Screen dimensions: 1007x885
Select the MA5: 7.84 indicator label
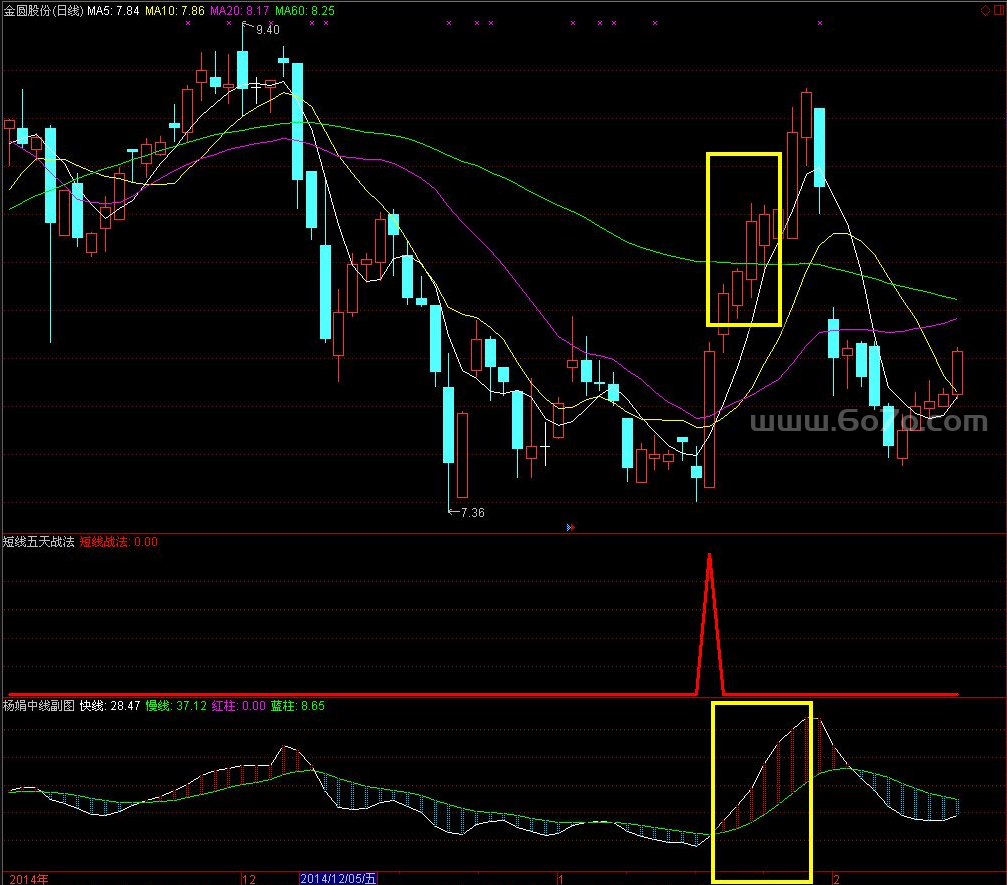click(113, 10)
